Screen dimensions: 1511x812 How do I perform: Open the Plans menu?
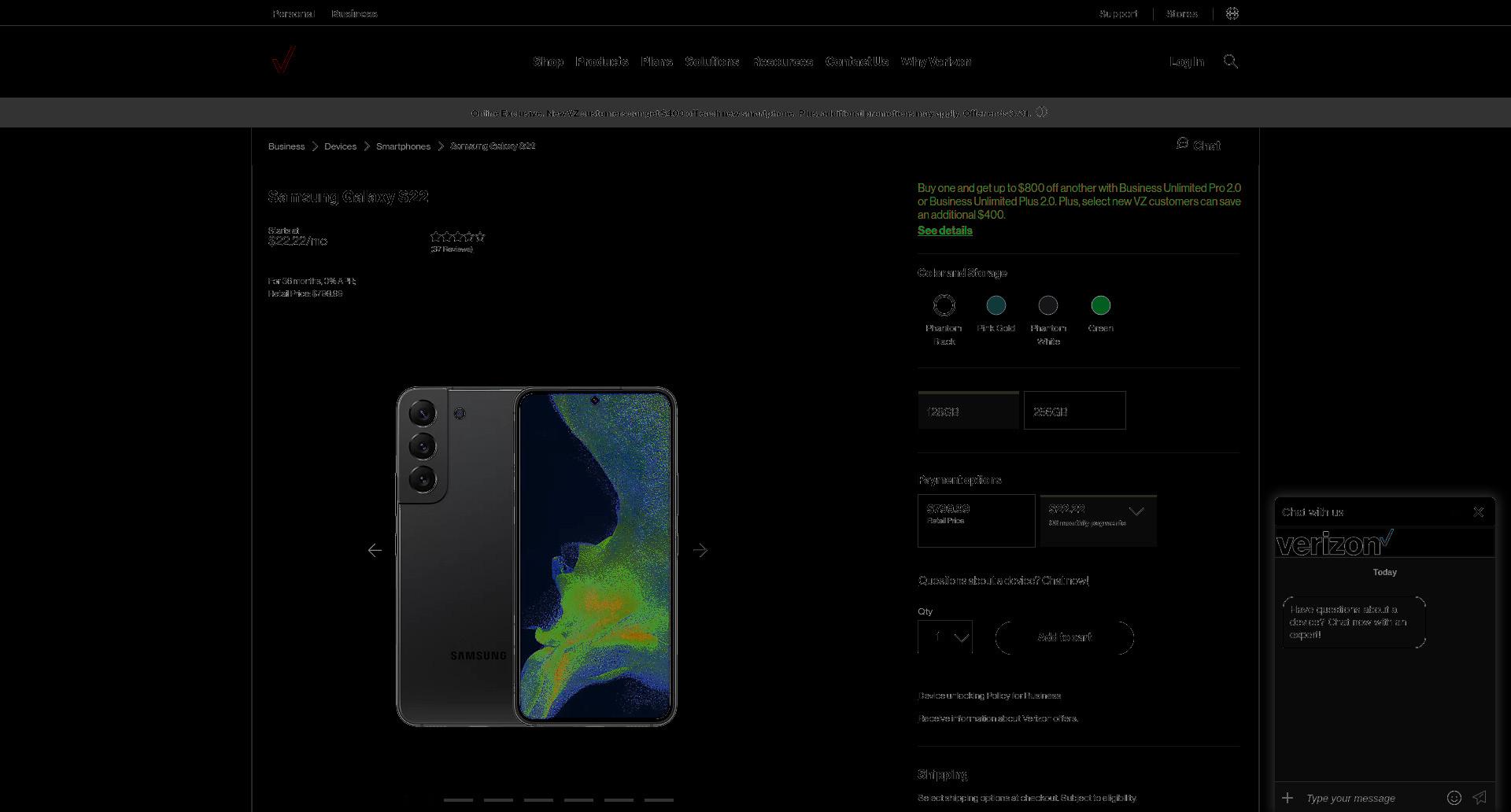point(656,61)
